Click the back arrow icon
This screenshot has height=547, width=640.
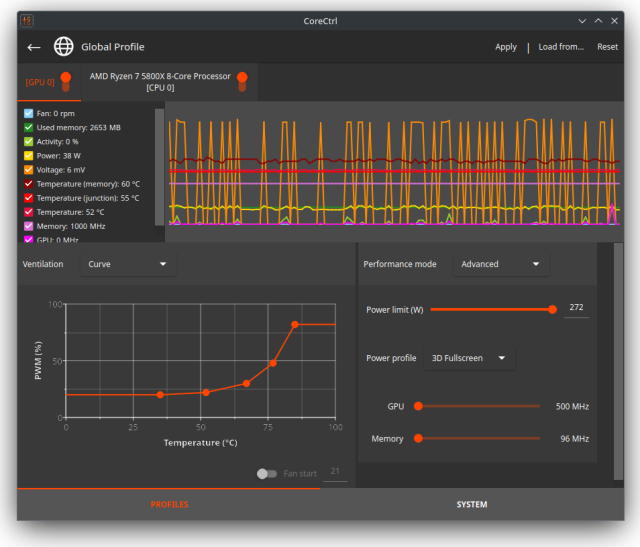34,47
